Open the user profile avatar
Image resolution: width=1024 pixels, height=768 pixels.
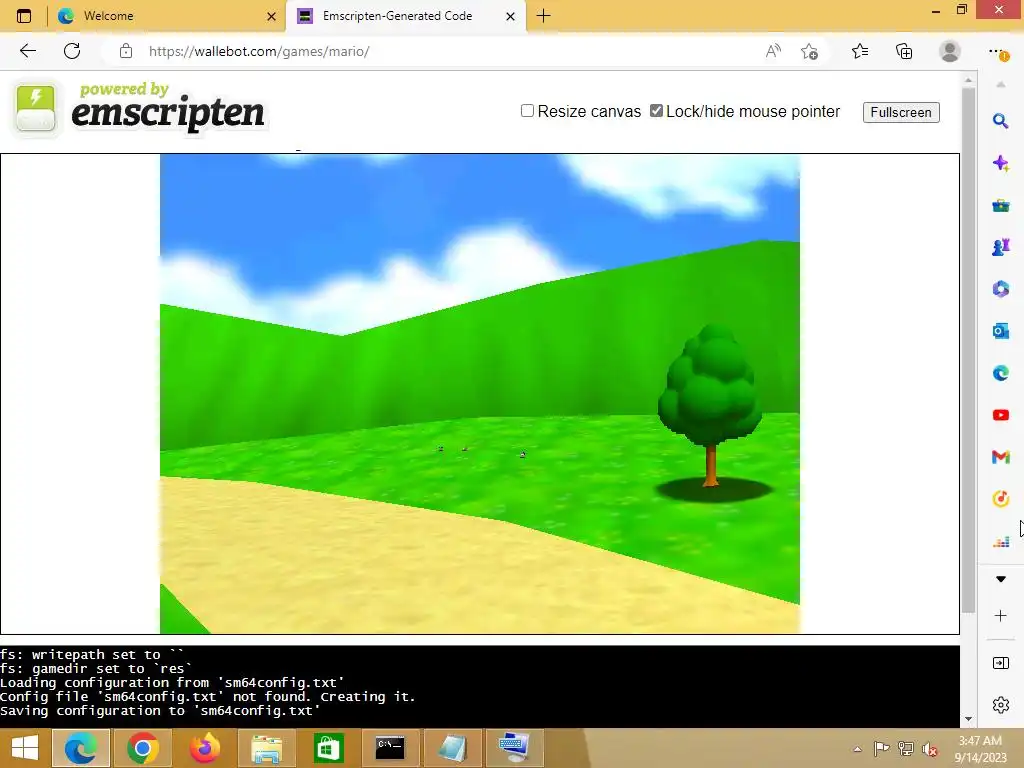click(950, 51)
